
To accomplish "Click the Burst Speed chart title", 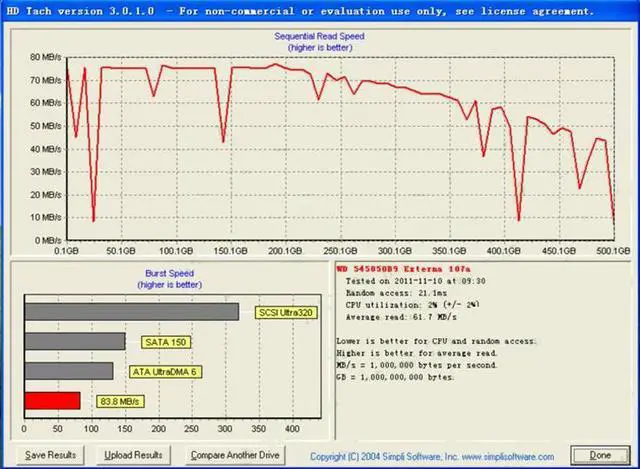I will point(167,272).
